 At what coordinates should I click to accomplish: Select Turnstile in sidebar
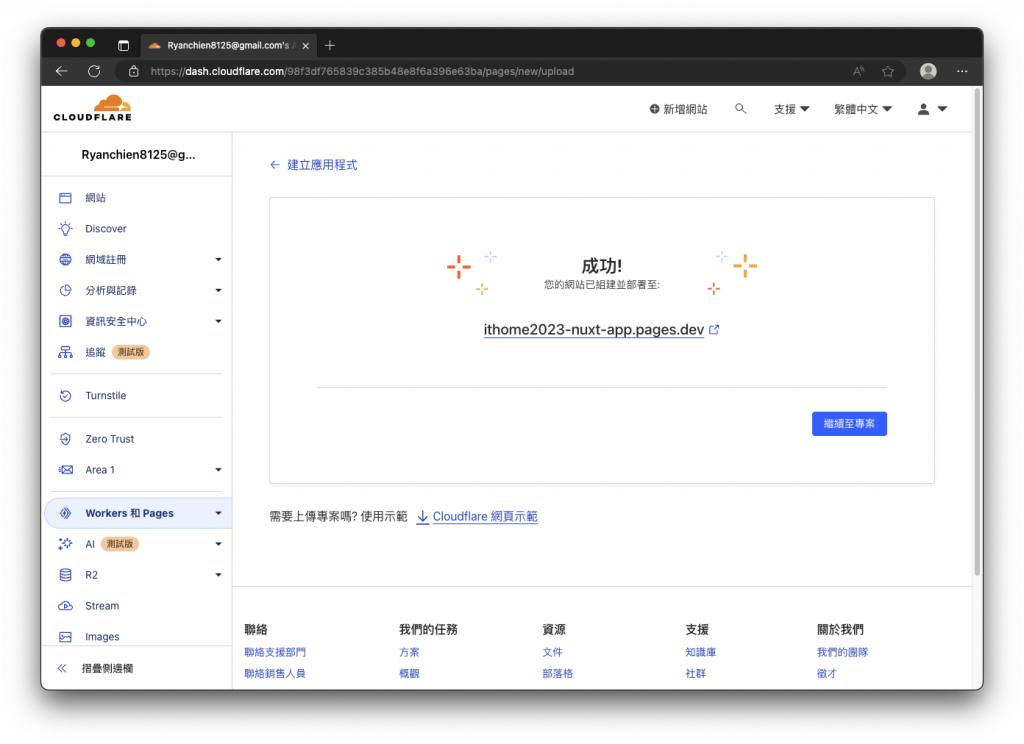(106, 395)
